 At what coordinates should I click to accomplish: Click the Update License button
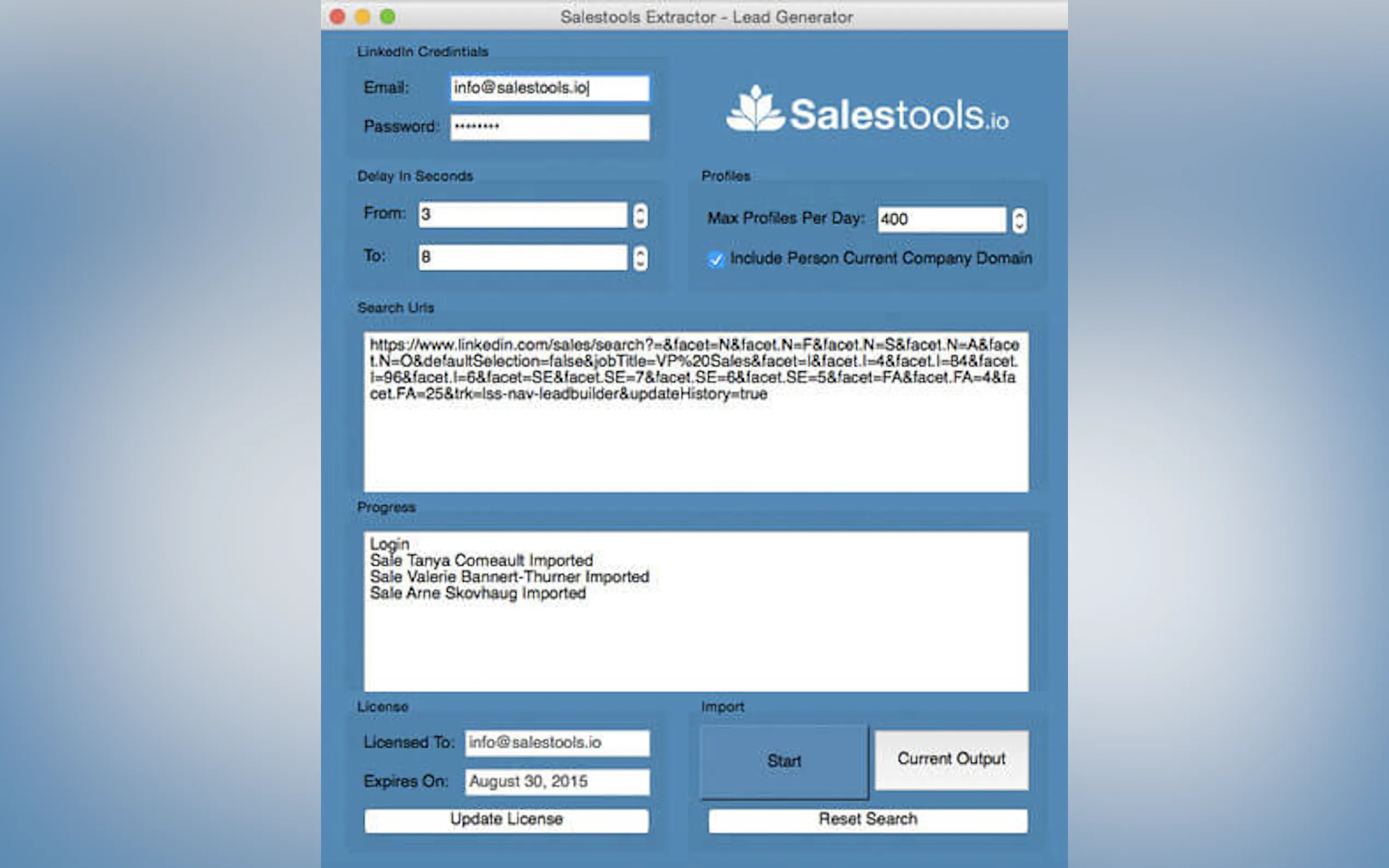coord(506,820)
